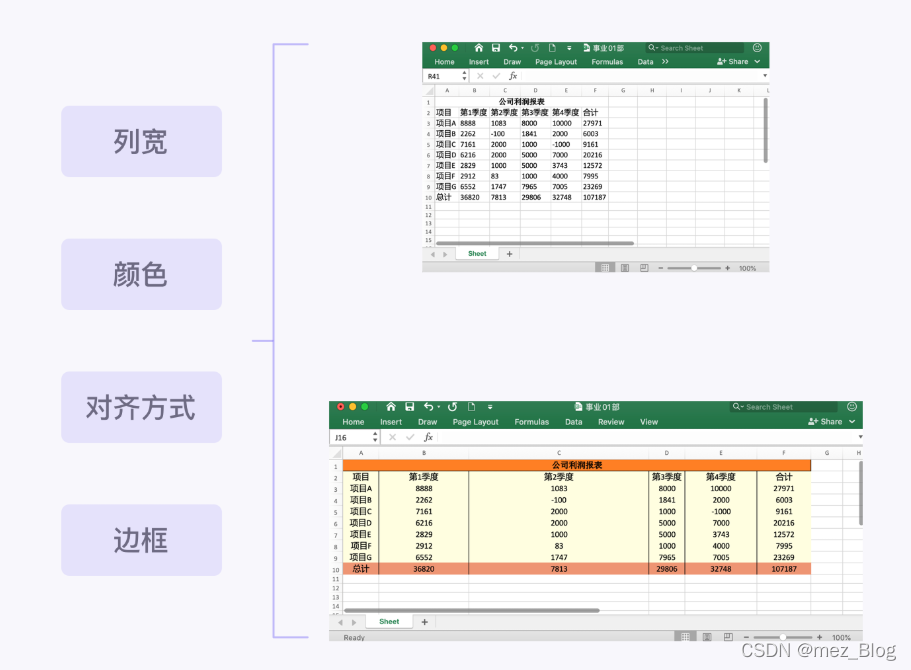The height and width of the screenshot is (670, 911).
Task: Select the Page Layout view icon in statusbar
Action: coord(708,636)
